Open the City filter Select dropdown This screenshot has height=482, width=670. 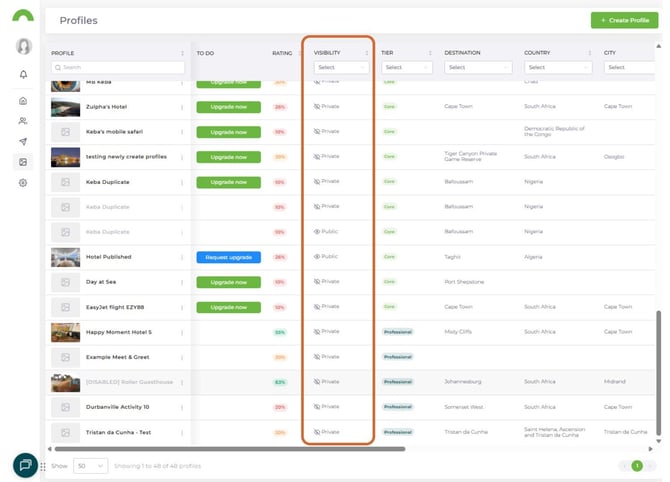pos(629,67)
